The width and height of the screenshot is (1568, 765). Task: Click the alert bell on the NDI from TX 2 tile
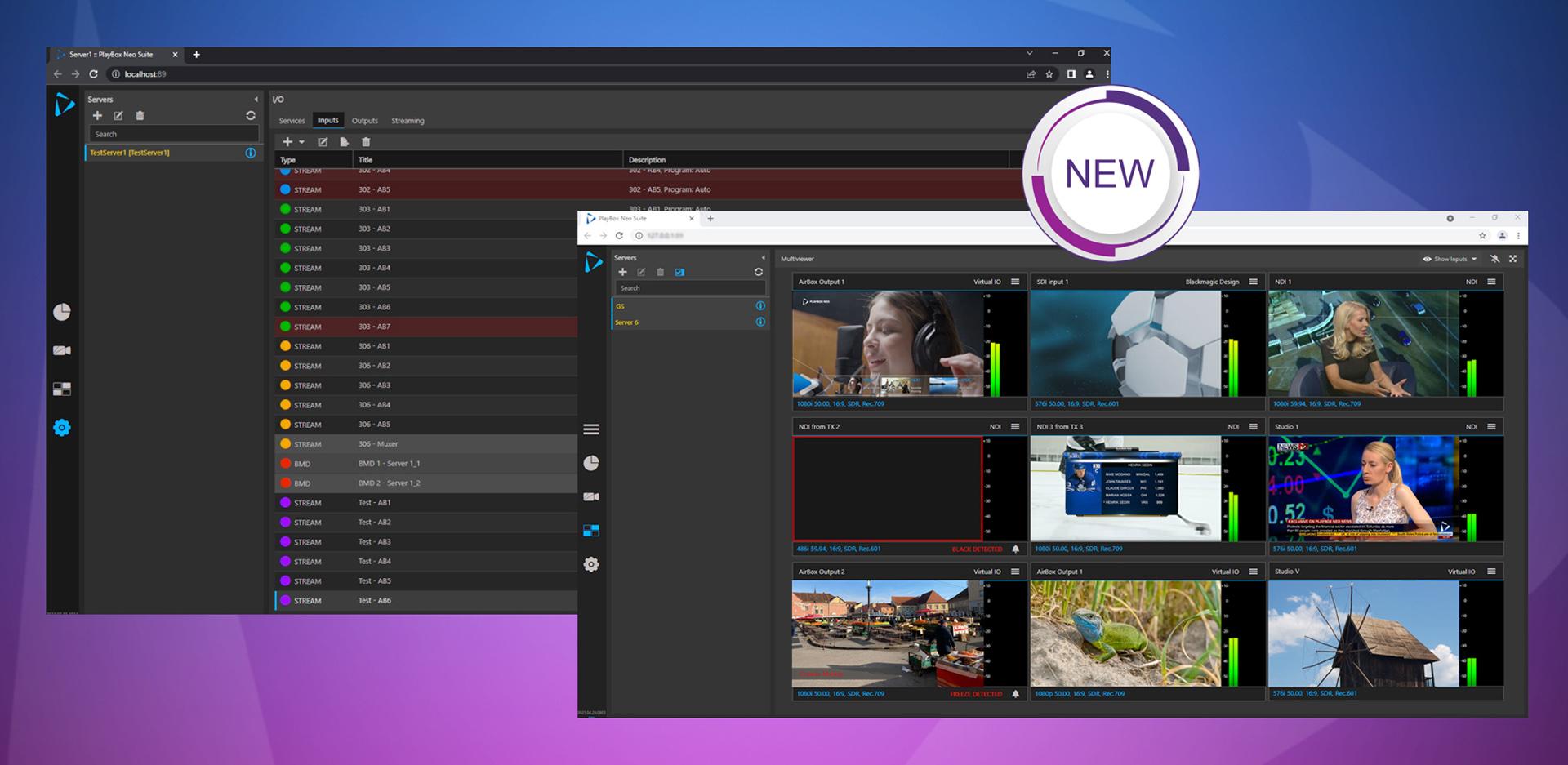tap(1015, 549)
